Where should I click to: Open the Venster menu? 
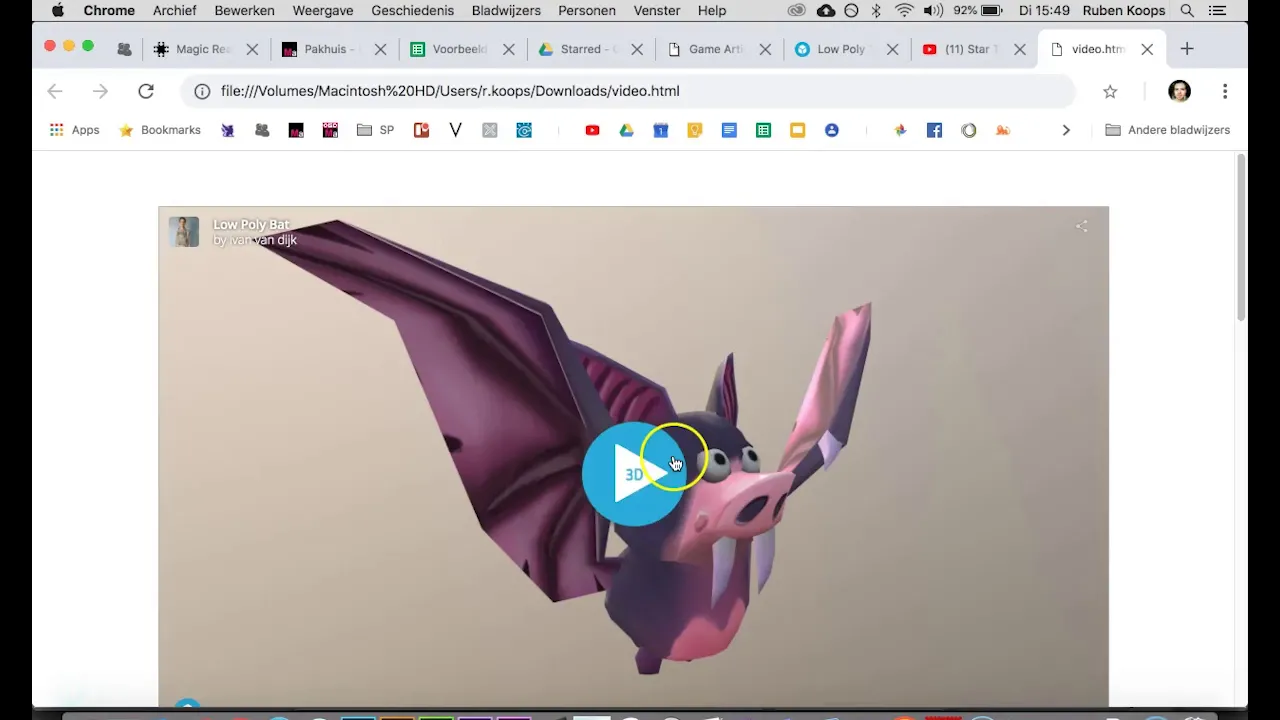click(657, 11)
